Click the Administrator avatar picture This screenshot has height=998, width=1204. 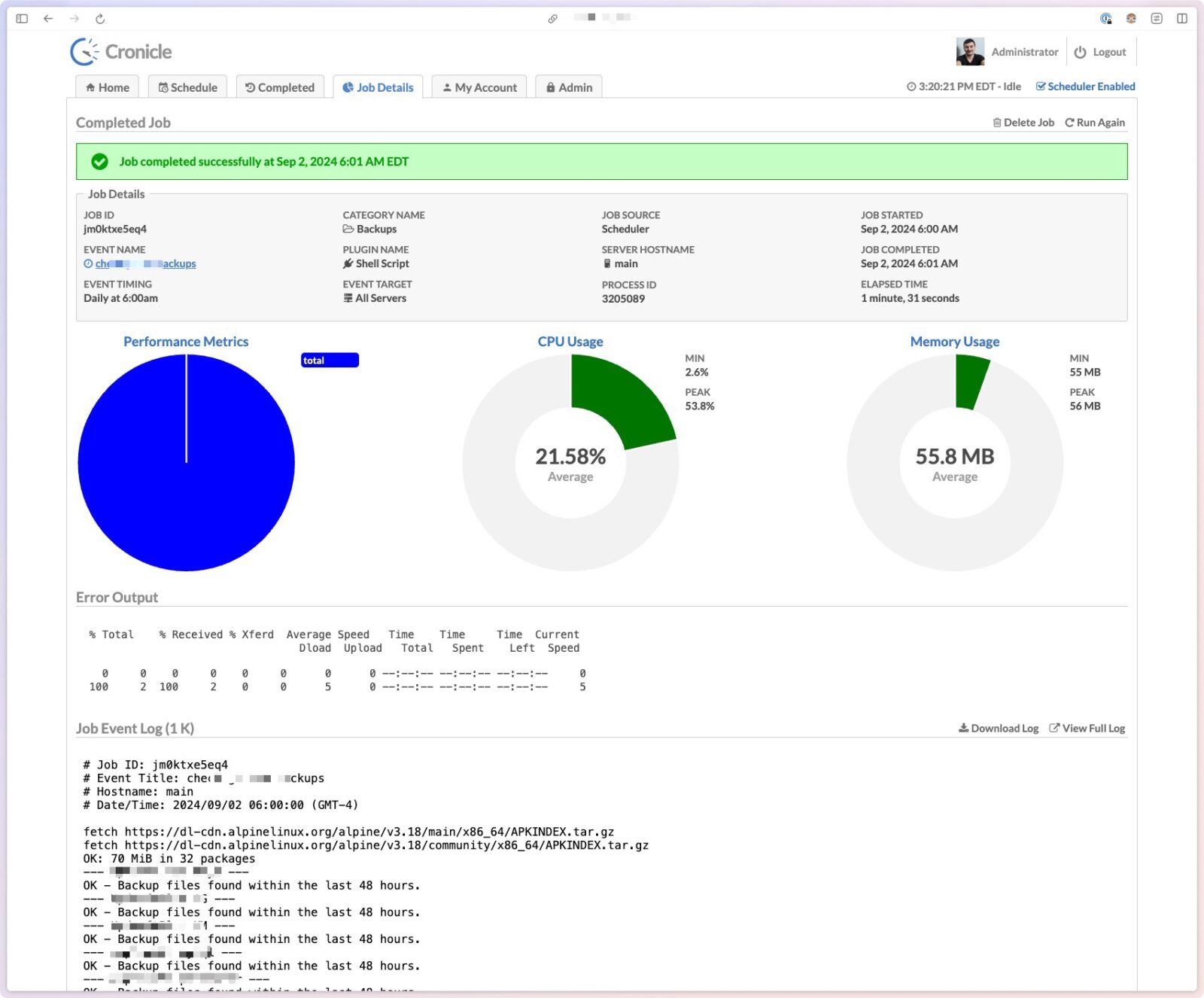(x=970, y=52)
